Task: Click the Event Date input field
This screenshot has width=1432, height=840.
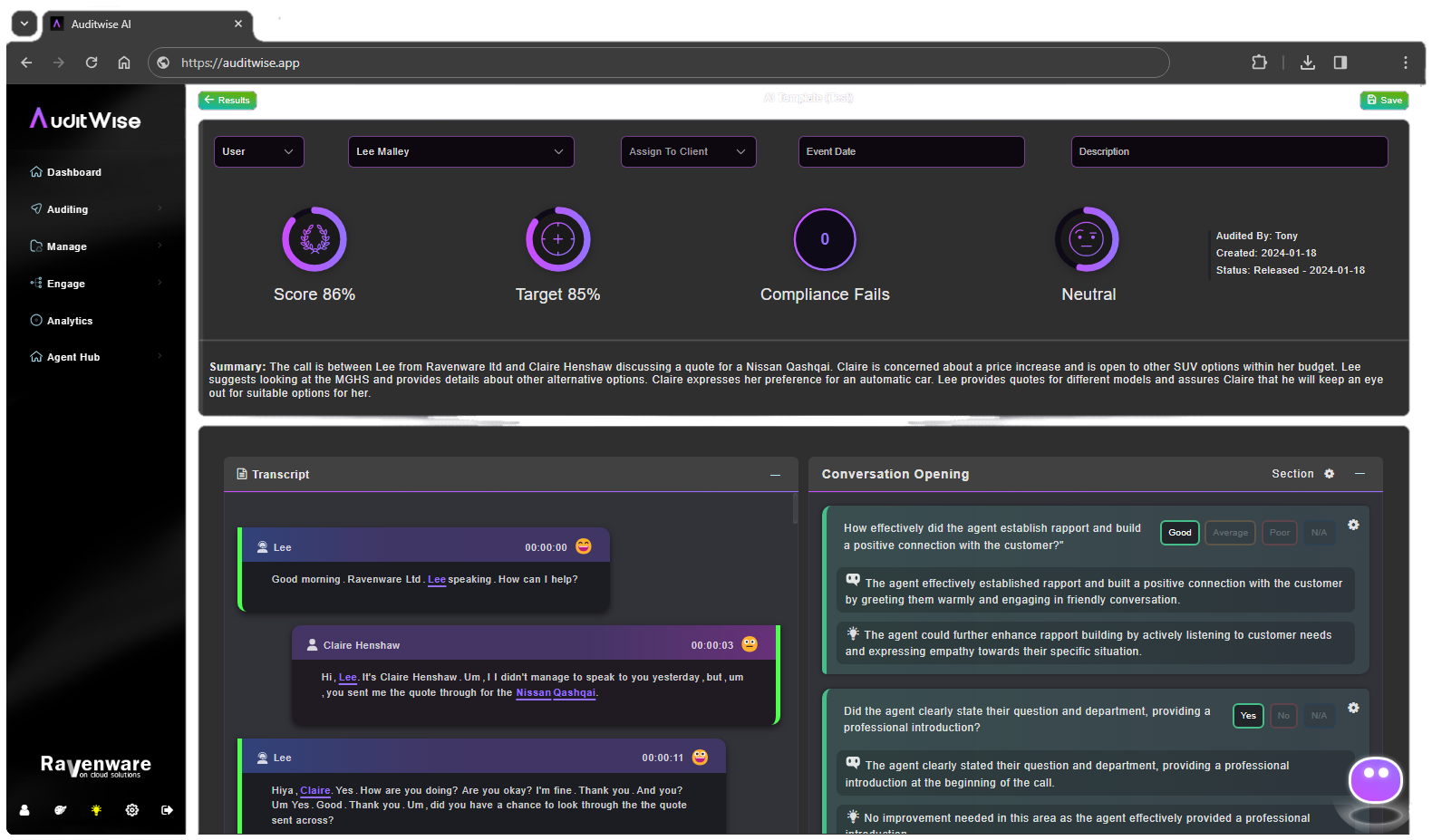Action: 911,151
